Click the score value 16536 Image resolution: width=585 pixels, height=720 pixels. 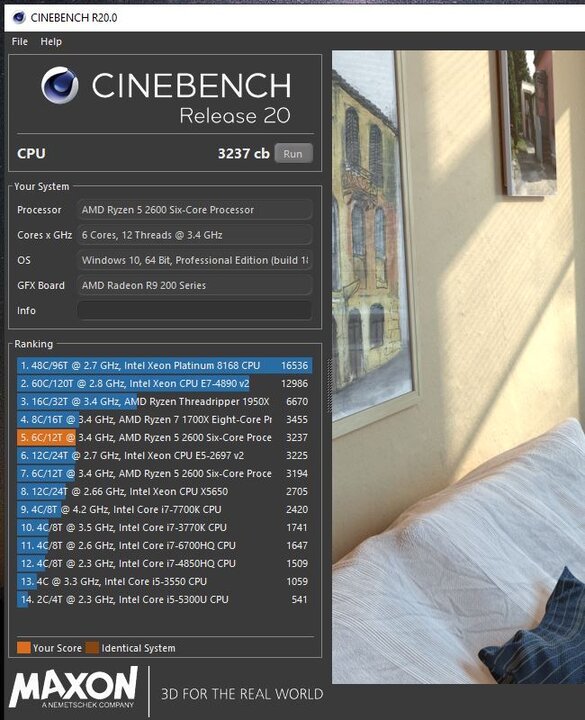pyautogui.click(x=294, y=366)
